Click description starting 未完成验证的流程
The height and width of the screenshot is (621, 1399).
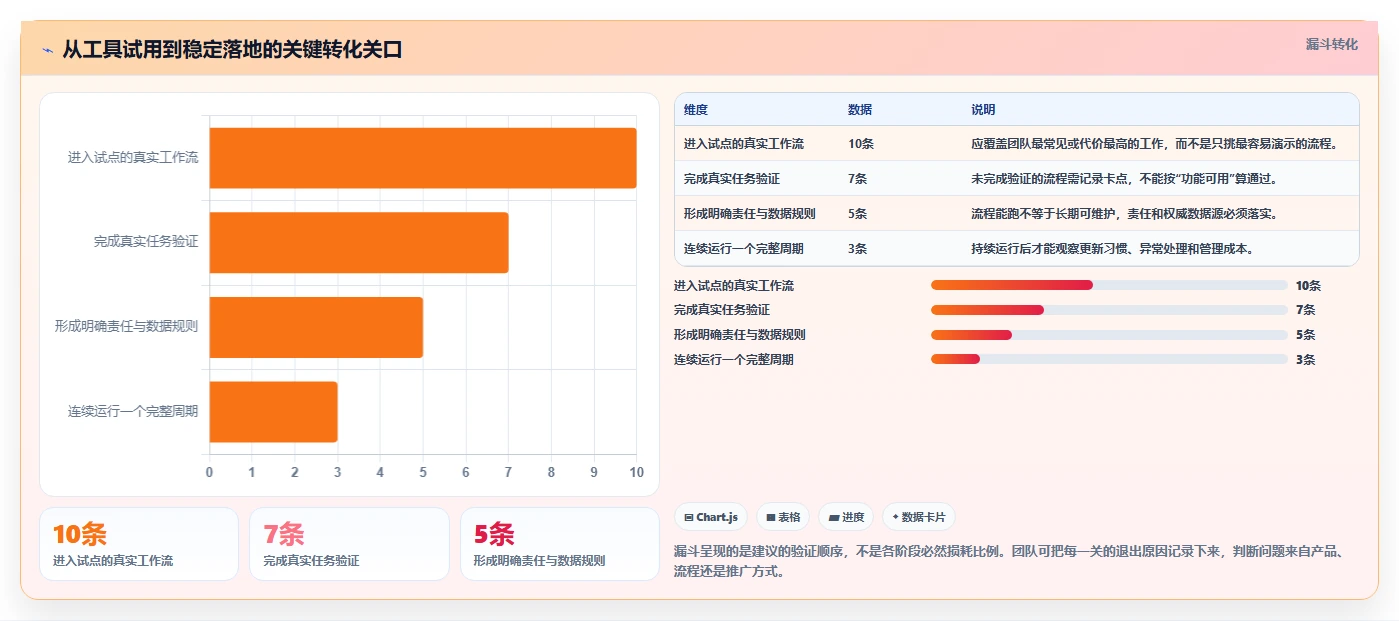tap(1124, 179)
